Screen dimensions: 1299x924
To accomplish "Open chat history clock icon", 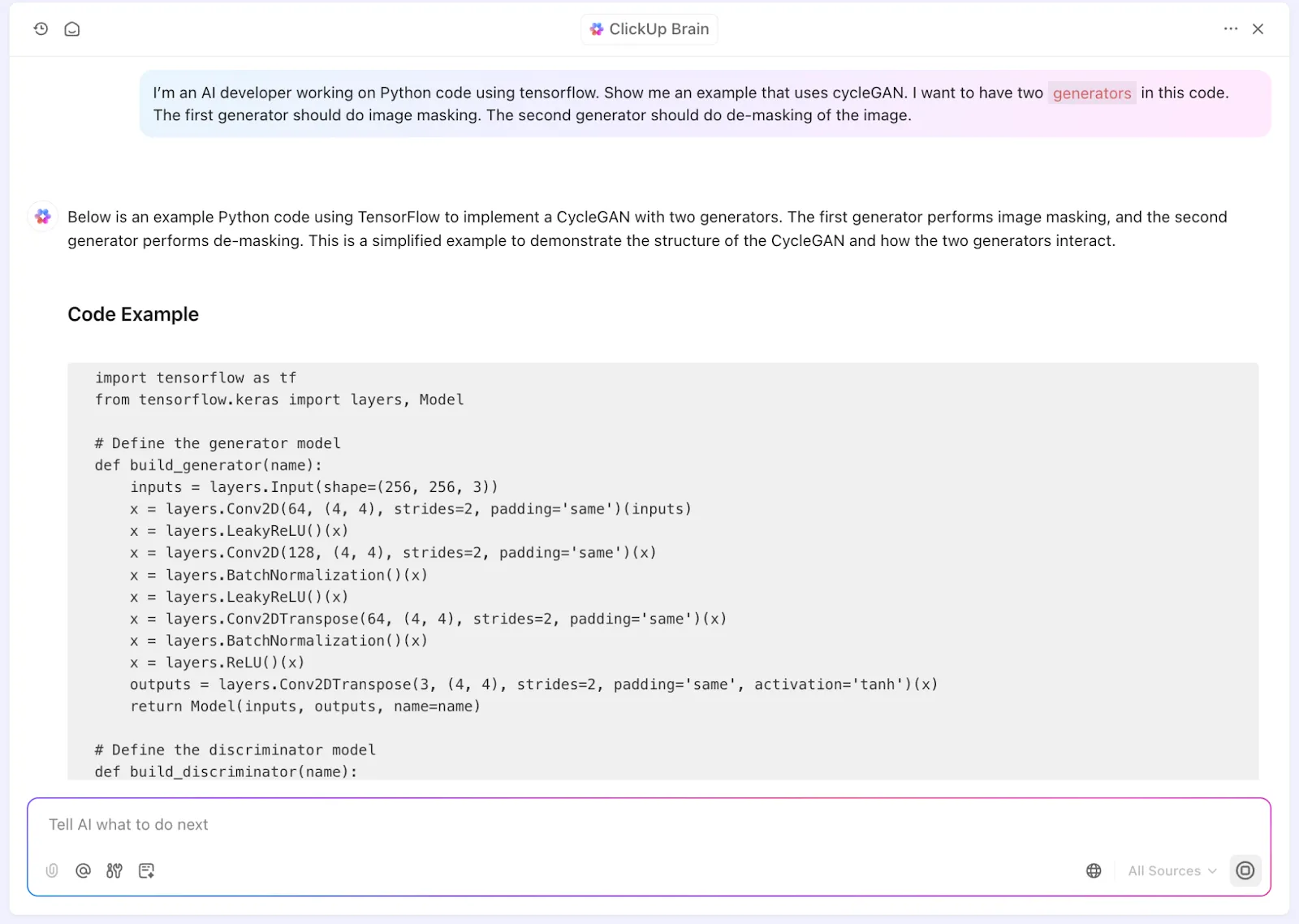I will click(41, 29).
